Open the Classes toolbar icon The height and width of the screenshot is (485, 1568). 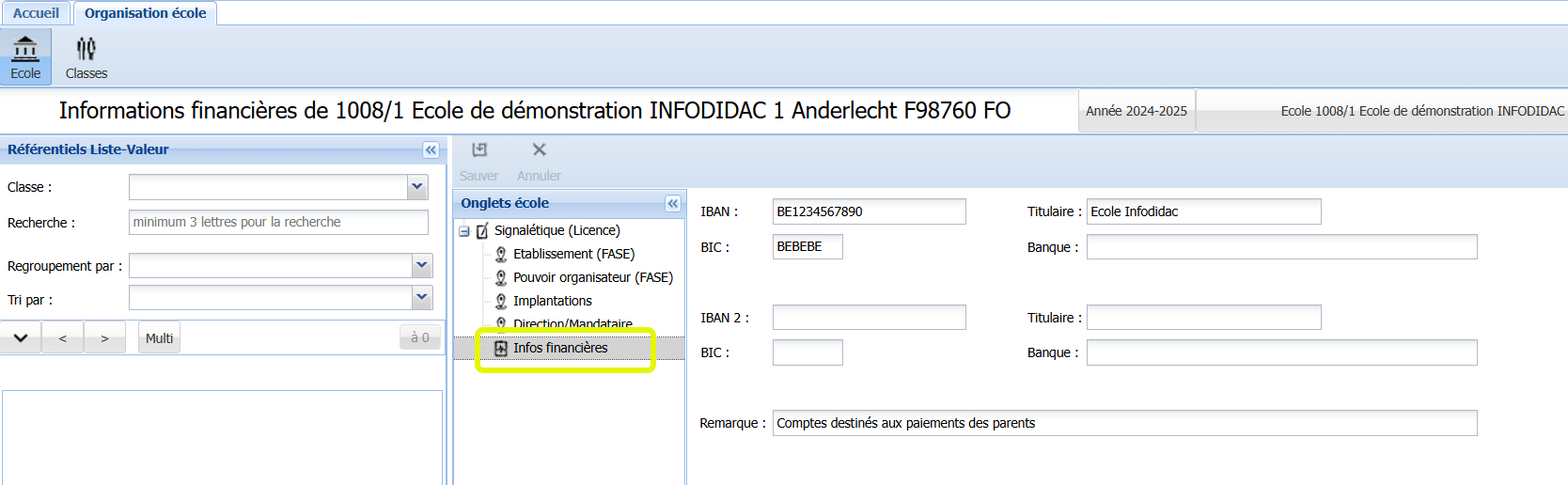[x=86, y=48]
